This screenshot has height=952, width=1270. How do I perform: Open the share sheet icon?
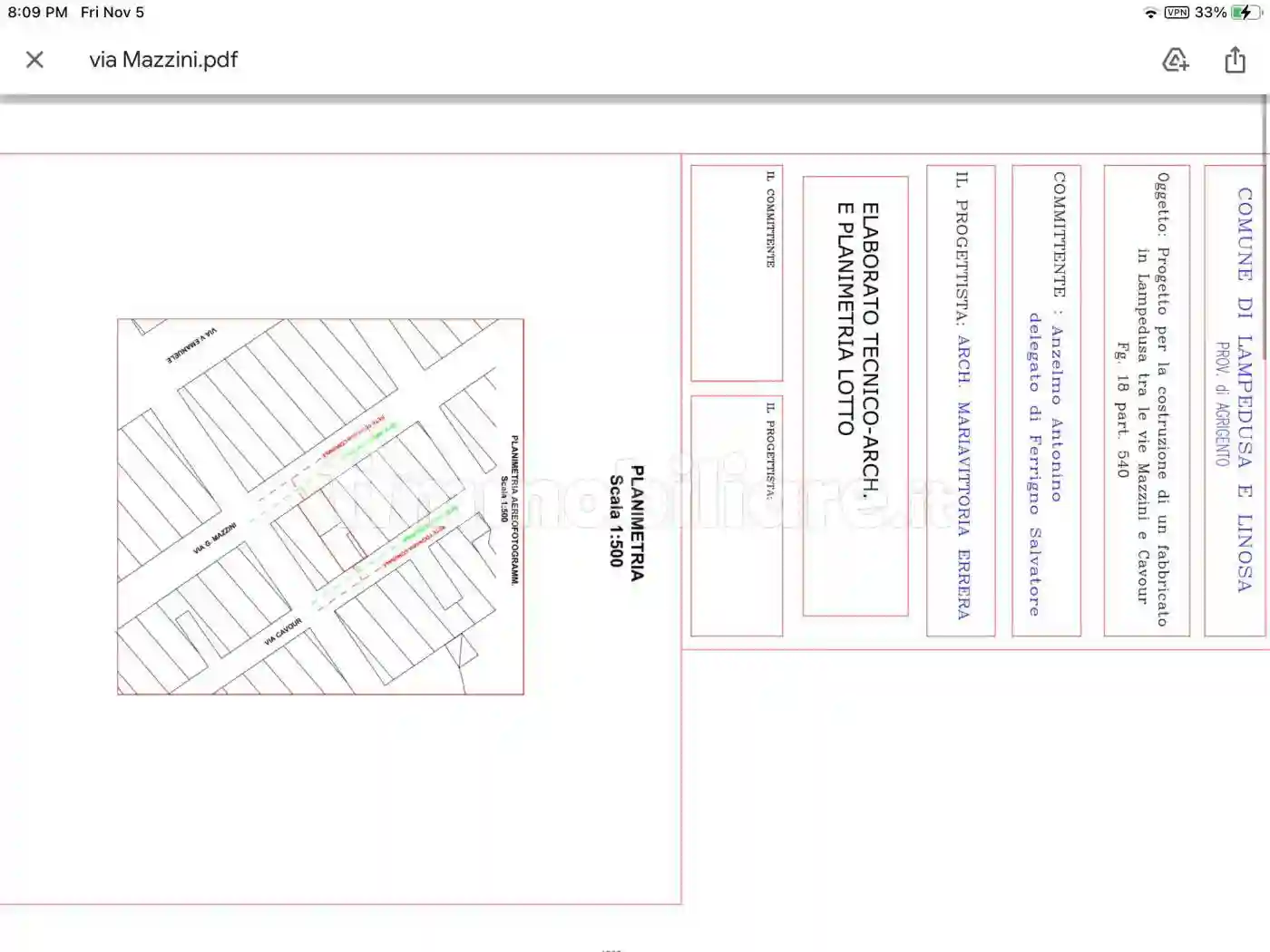pyautogui.click(x=1235, y=60)
